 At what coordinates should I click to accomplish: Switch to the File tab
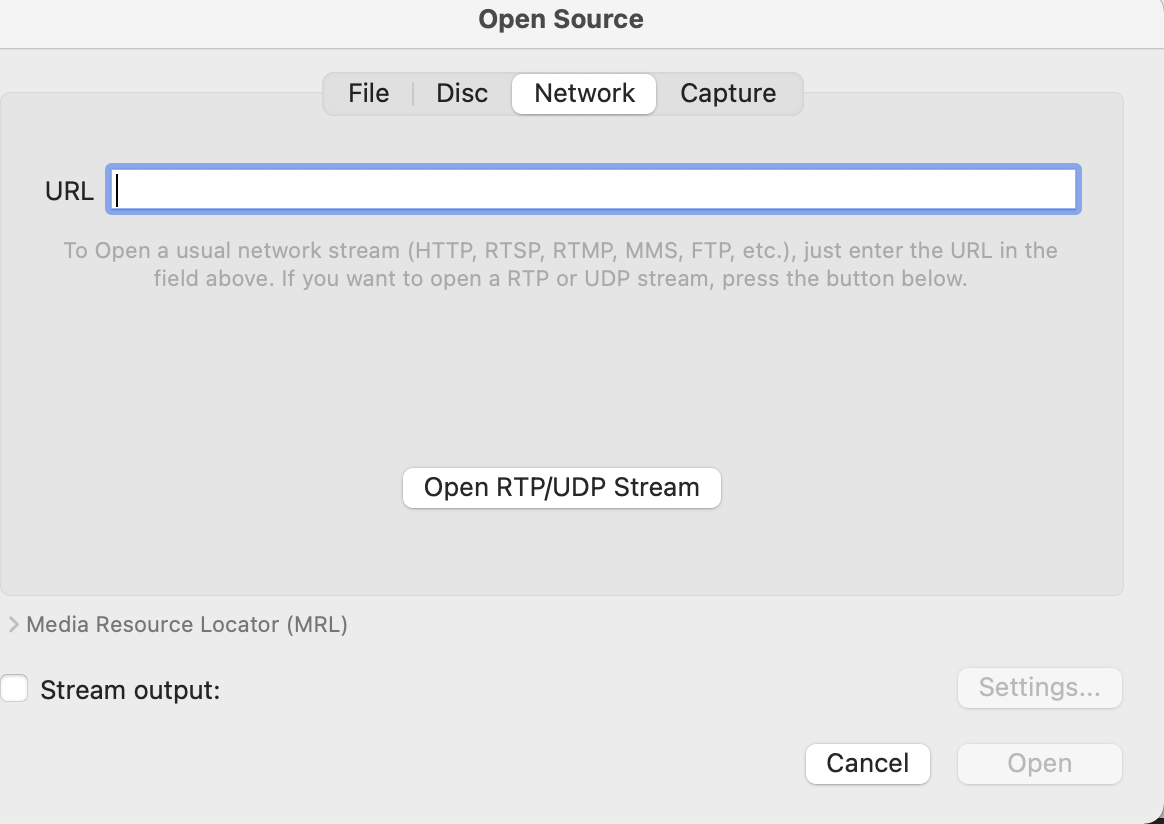(x=368, y=94)
